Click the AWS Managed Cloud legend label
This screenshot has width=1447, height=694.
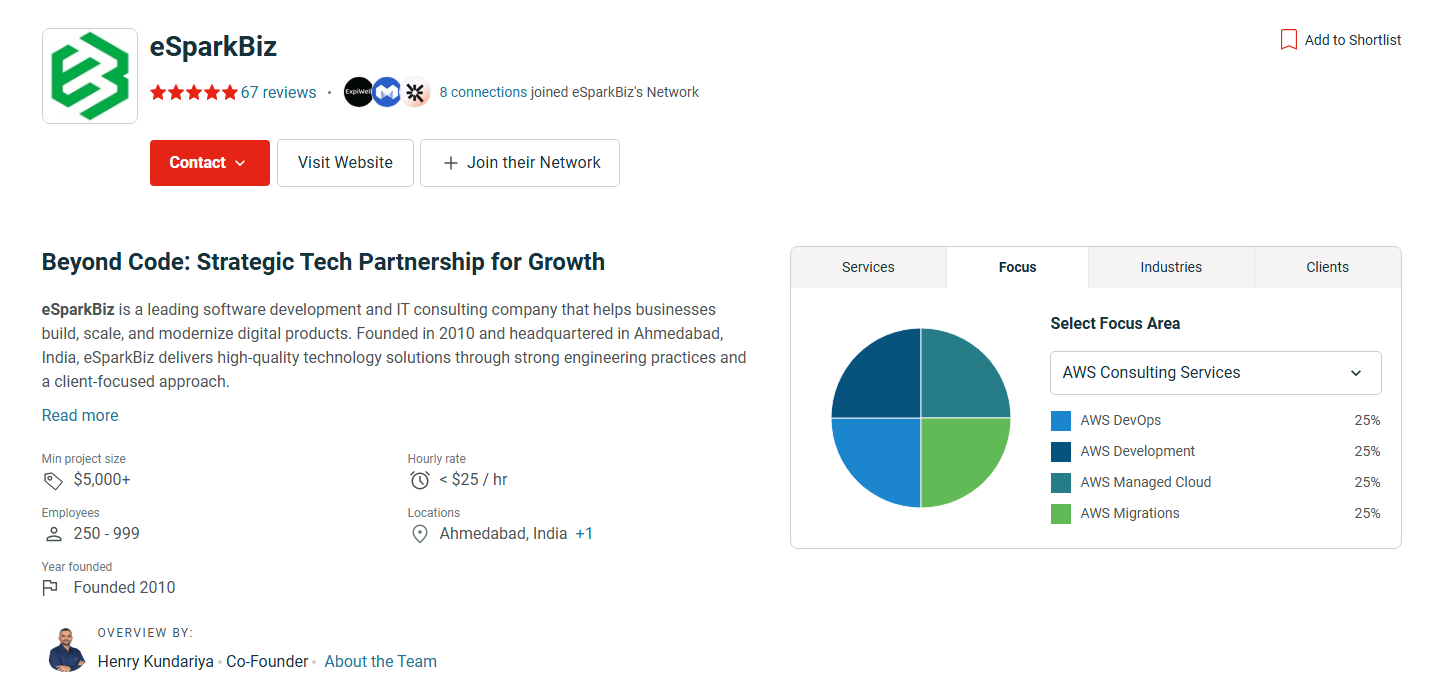tap(1146, 482)
